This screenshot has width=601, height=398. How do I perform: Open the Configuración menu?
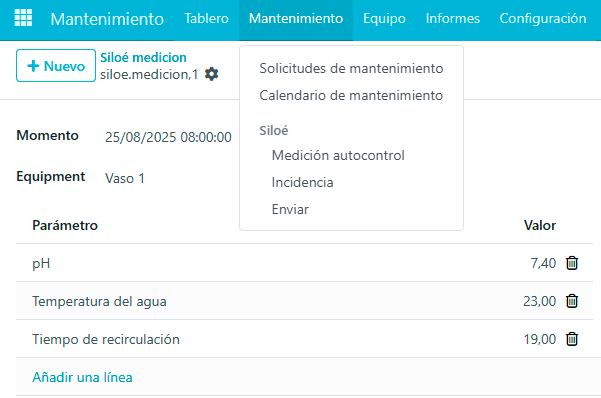543,18
